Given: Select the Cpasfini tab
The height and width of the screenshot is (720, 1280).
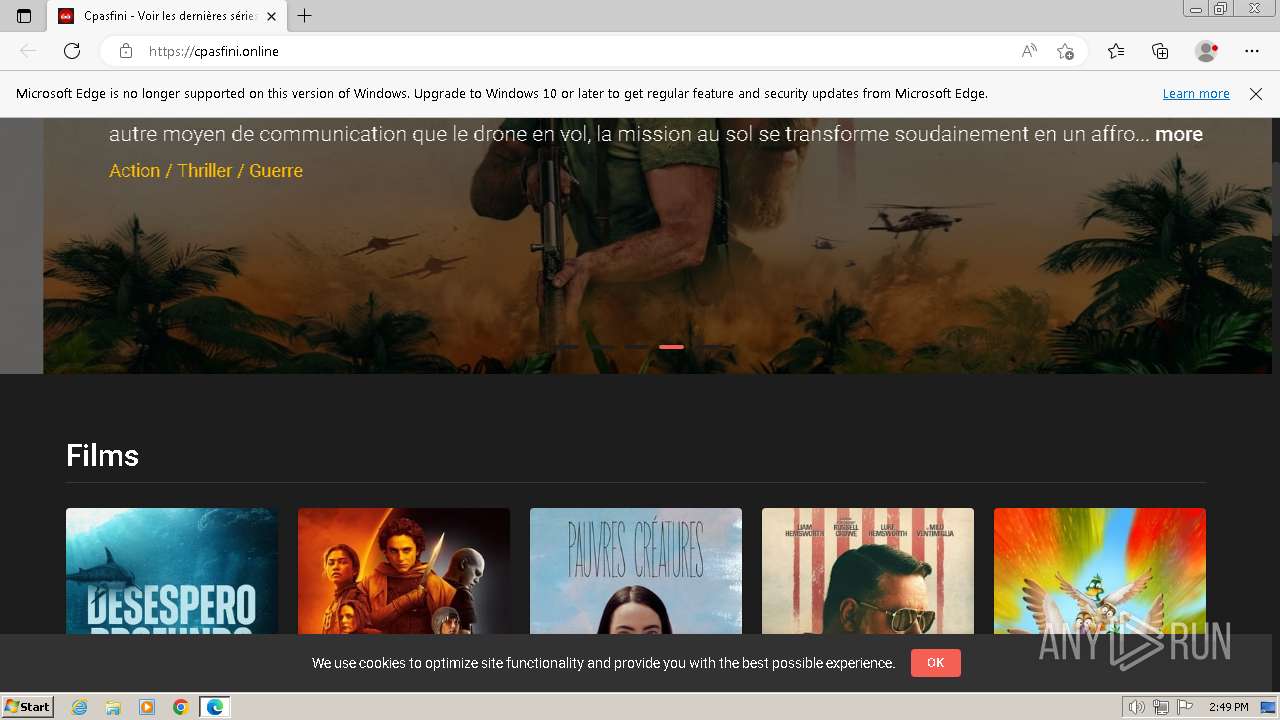Looking at the screenshot, I should point(166,16).
